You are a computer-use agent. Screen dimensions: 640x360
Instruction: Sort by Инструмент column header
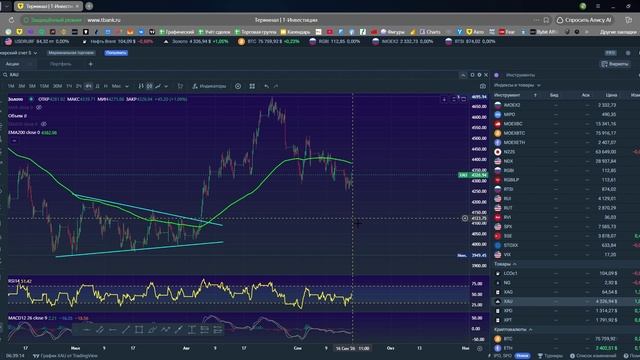click(x=507, y=95)
